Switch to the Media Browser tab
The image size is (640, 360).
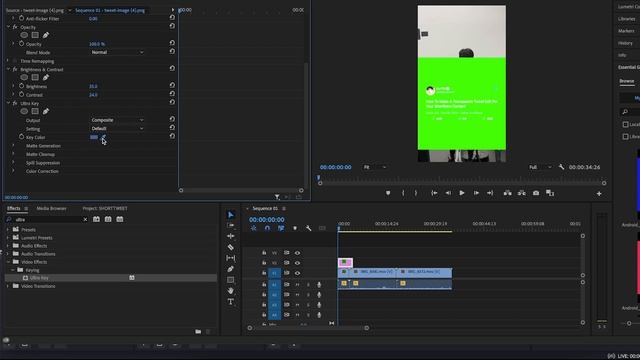point(51,208)
